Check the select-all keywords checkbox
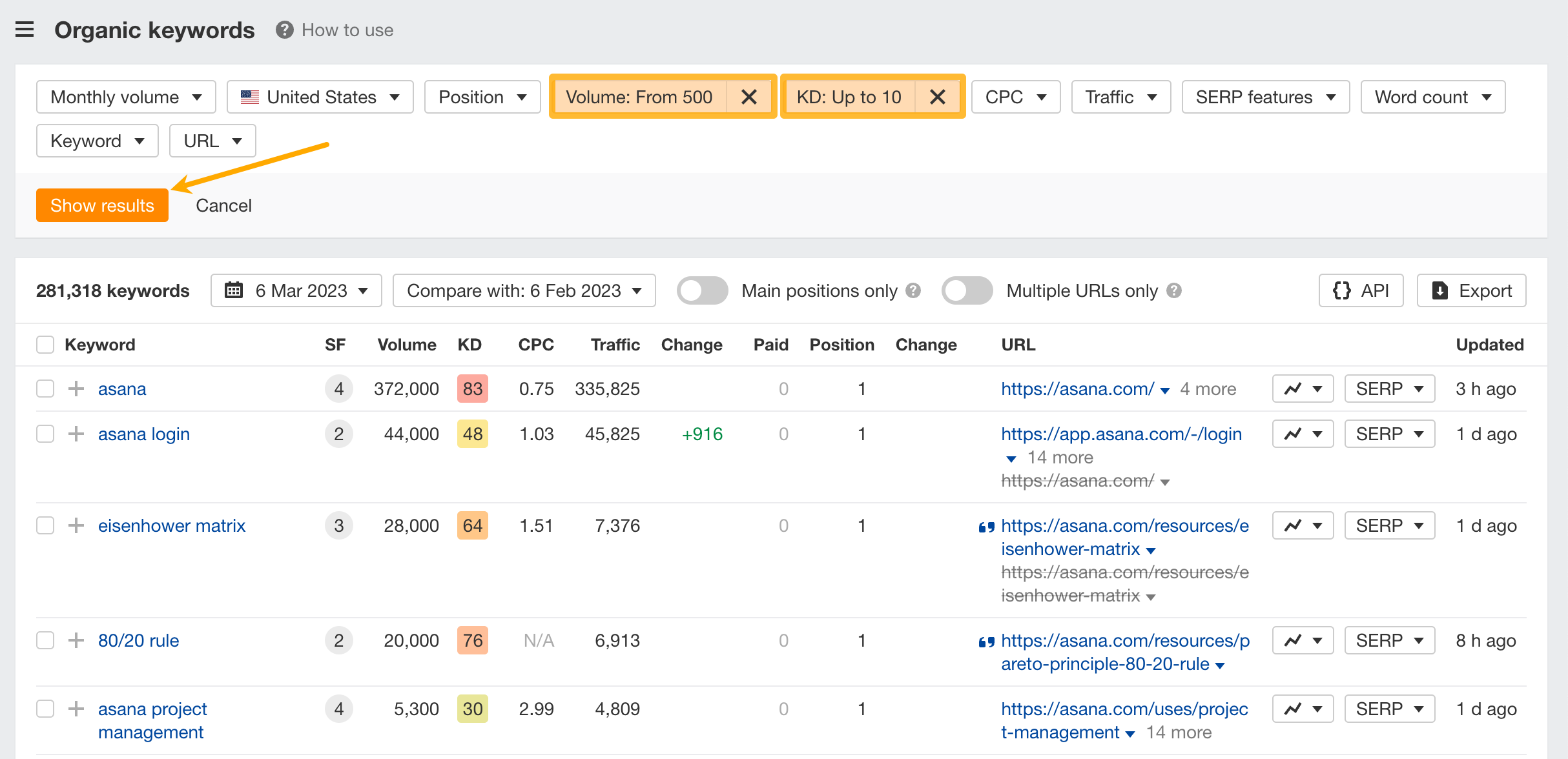This screenshot has height=759, width=1568. [45, 345]
